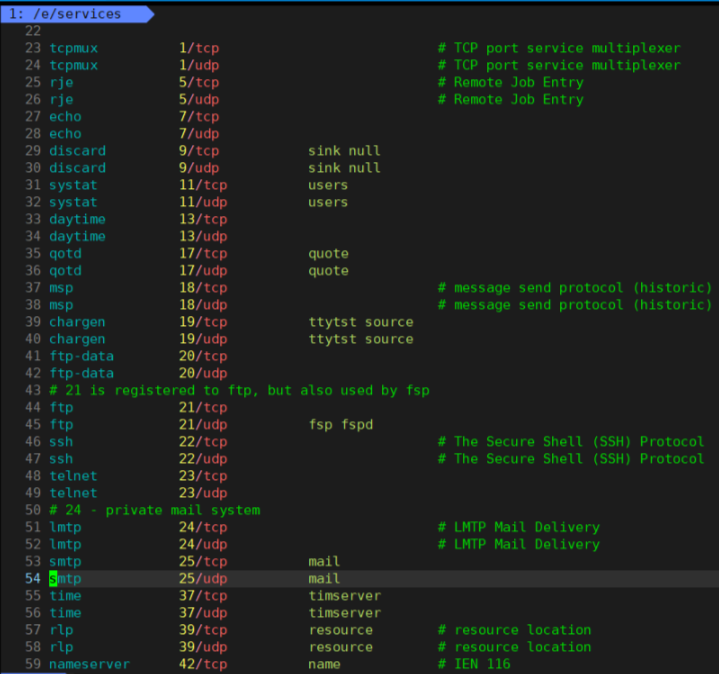Image resolution: width=719 pixels, height=674 pixels.
Task: Click '# IEN 116' comment
Action: coord(474,664)
